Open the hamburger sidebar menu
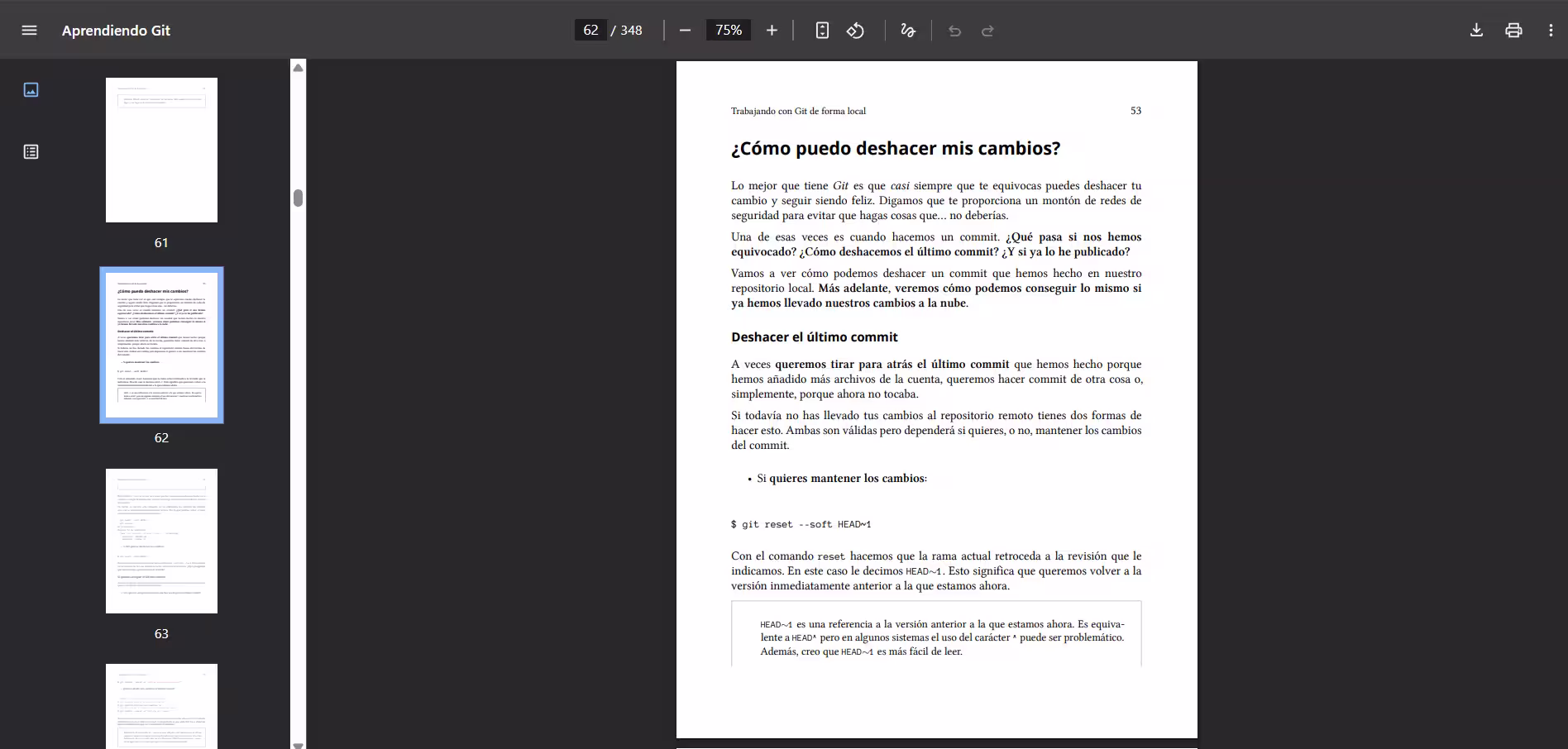This screenshot has width=1568, height=749. pyautogui.click(x=29, y=30)
